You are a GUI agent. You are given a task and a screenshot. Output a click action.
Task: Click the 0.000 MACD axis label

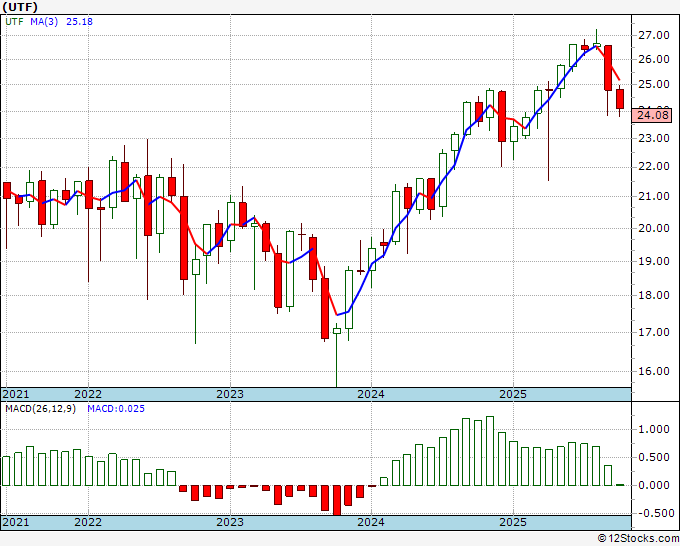pyautogui.click(x=654, y=485)
